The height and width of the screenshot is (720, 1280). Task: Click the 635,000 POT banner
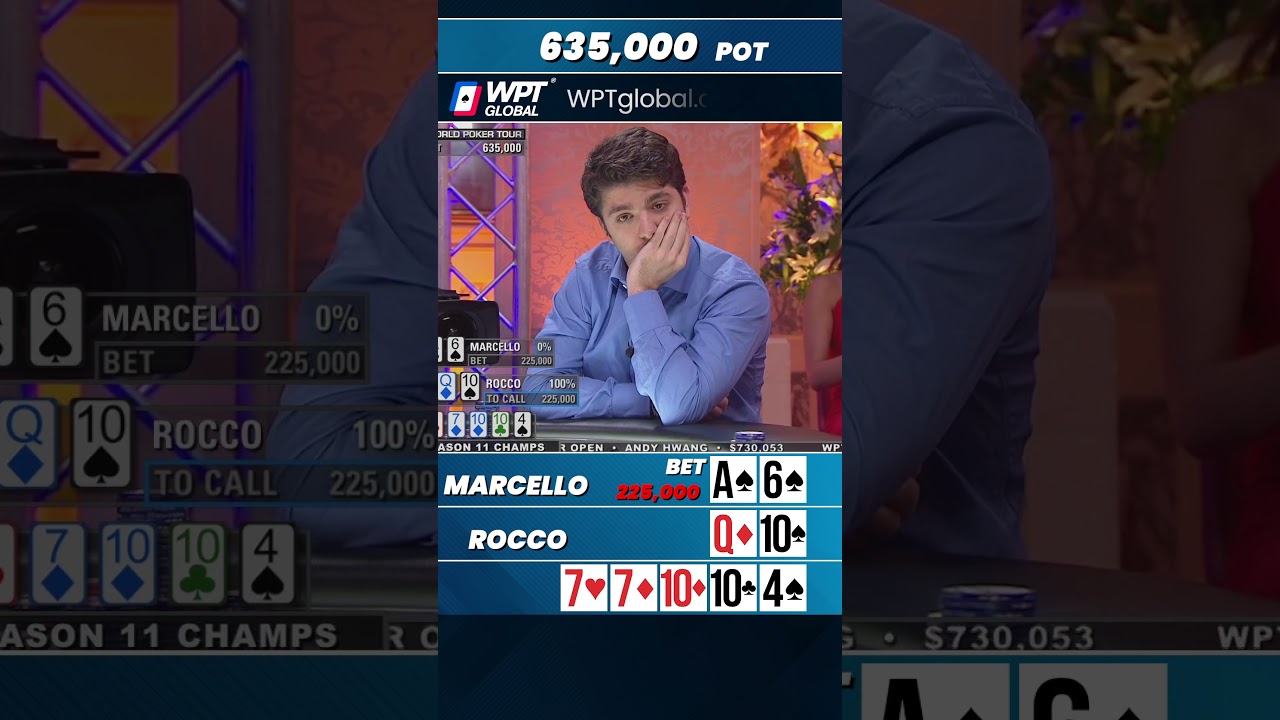tap(640, 46)
